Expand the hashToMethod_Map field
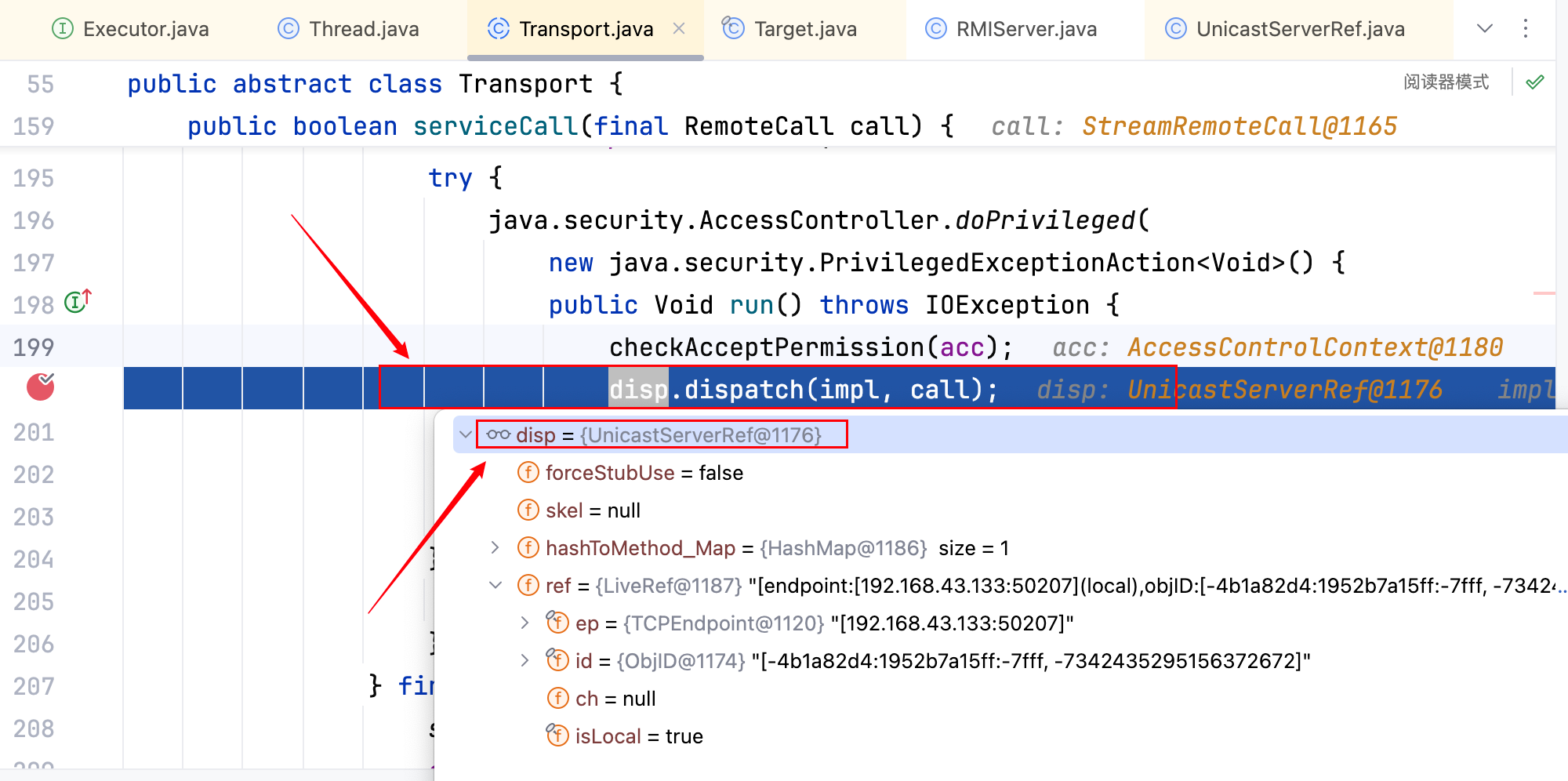This screenshot has height=781, width=1568. (x=495, y=548)
